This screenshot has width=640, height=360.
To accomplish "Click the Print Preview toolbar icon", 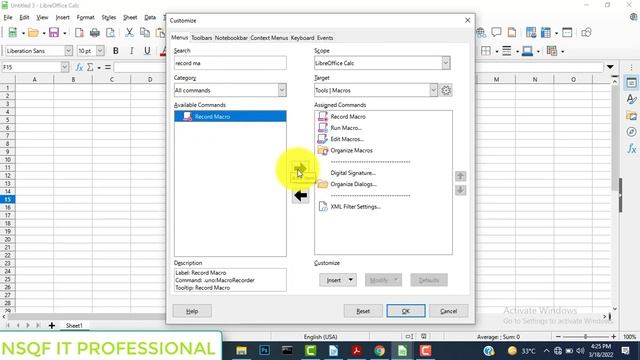I will pos(110,33).
